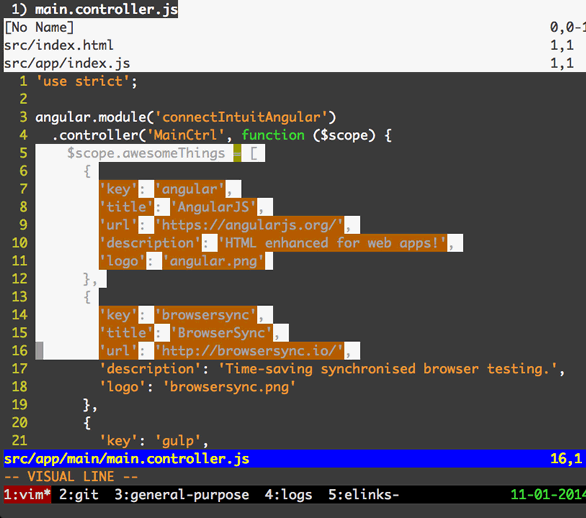Screen dimensions: 586x518
Task: Click the function keyword on line 4
Action: [x=273, y=135]
